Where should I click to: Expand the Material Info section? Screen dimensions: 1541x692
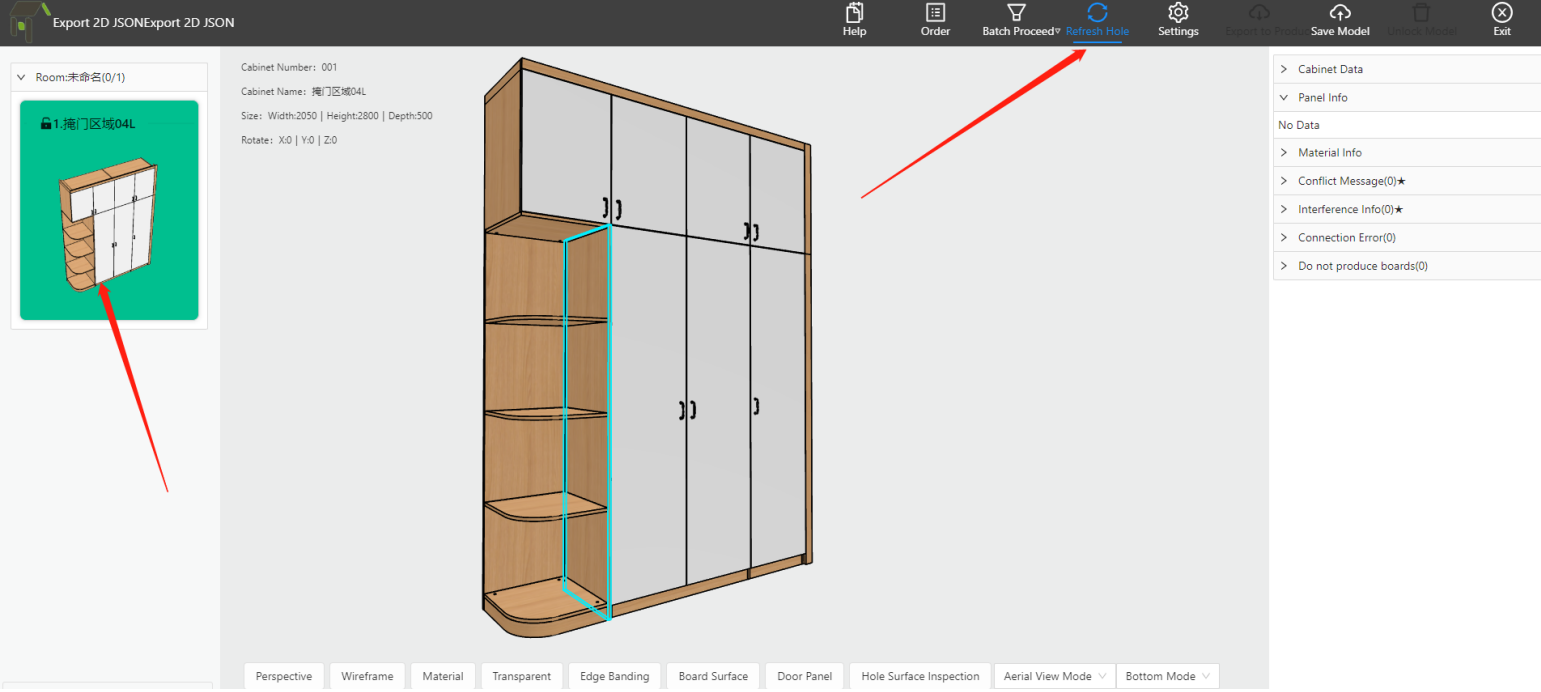(1329, 152)
